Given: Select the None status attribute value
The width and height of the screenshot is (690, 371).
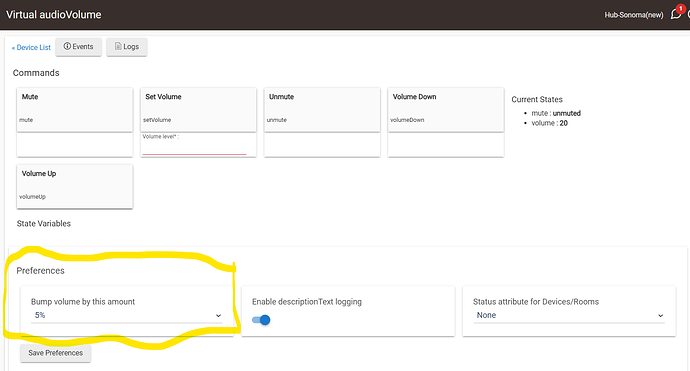Looking at the screenshot, I should click(x=486, y=315).
